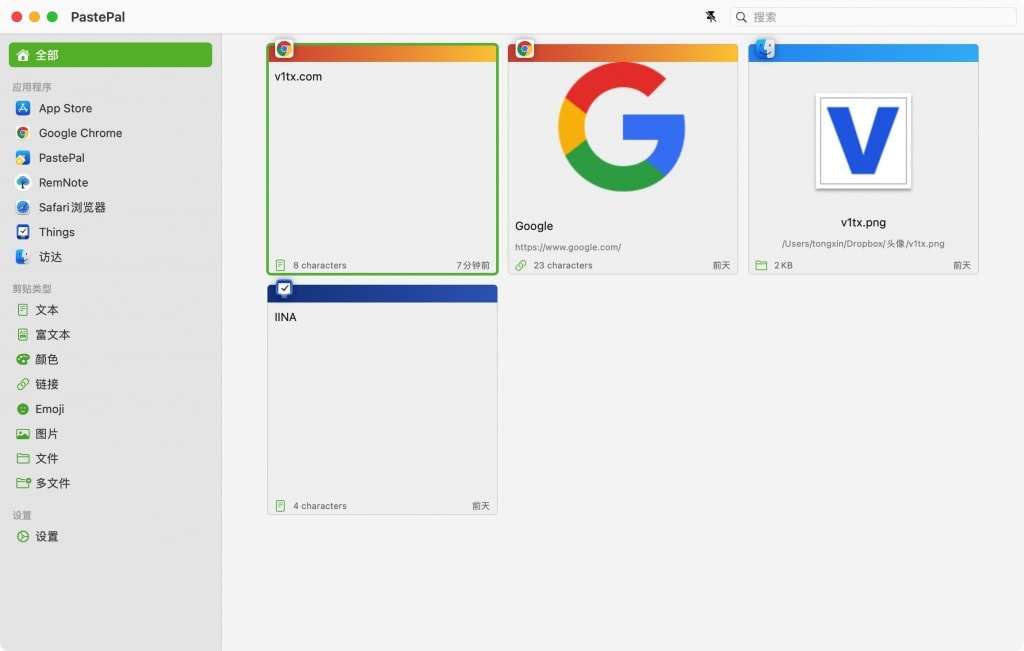Click the pin window icon
The image size is (1024, 651).
click(x=711, y=17)
